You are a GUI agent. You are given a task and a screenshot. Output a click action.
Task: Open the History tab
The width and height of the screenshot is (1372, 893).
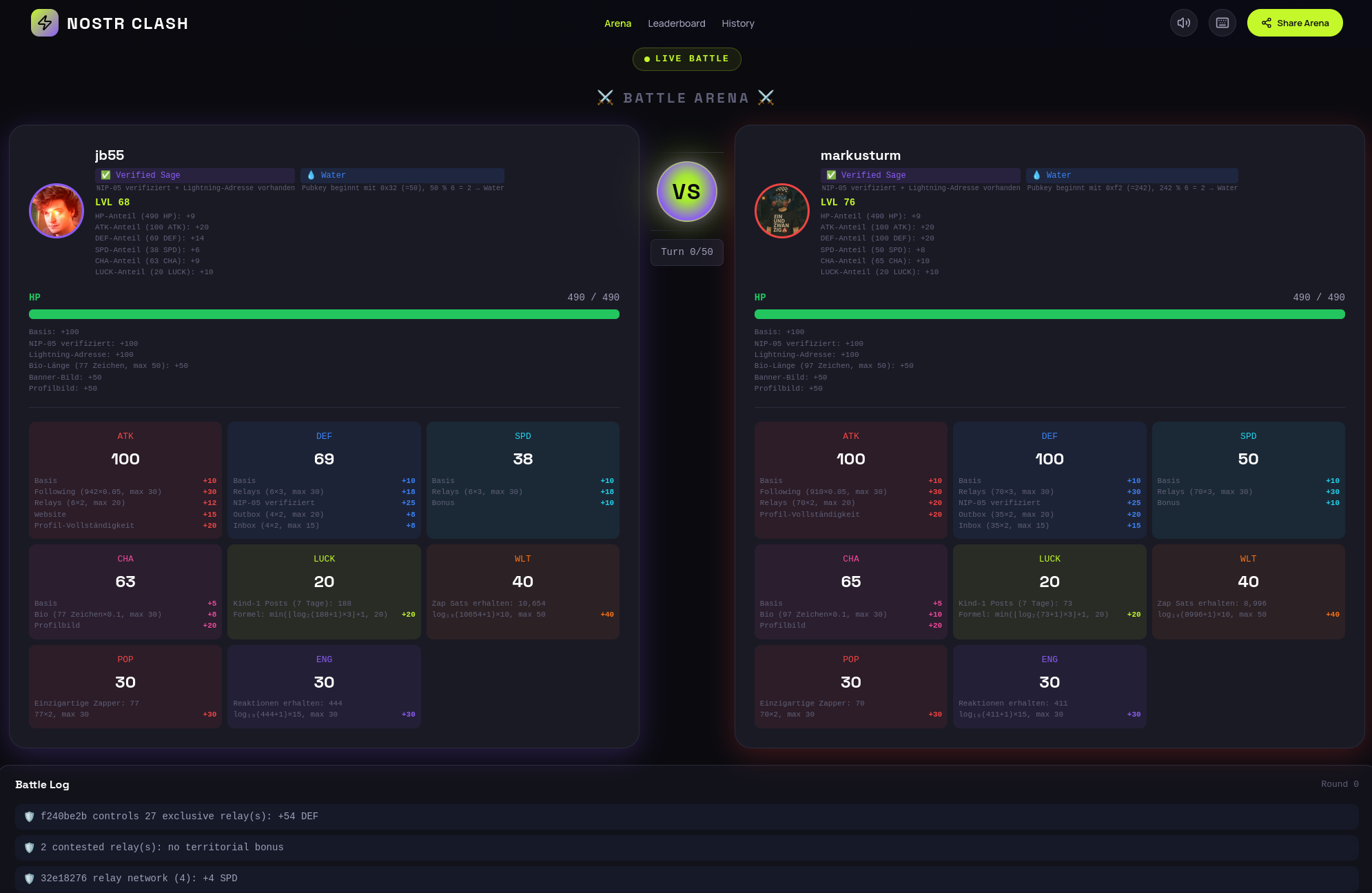pos(737,23)
